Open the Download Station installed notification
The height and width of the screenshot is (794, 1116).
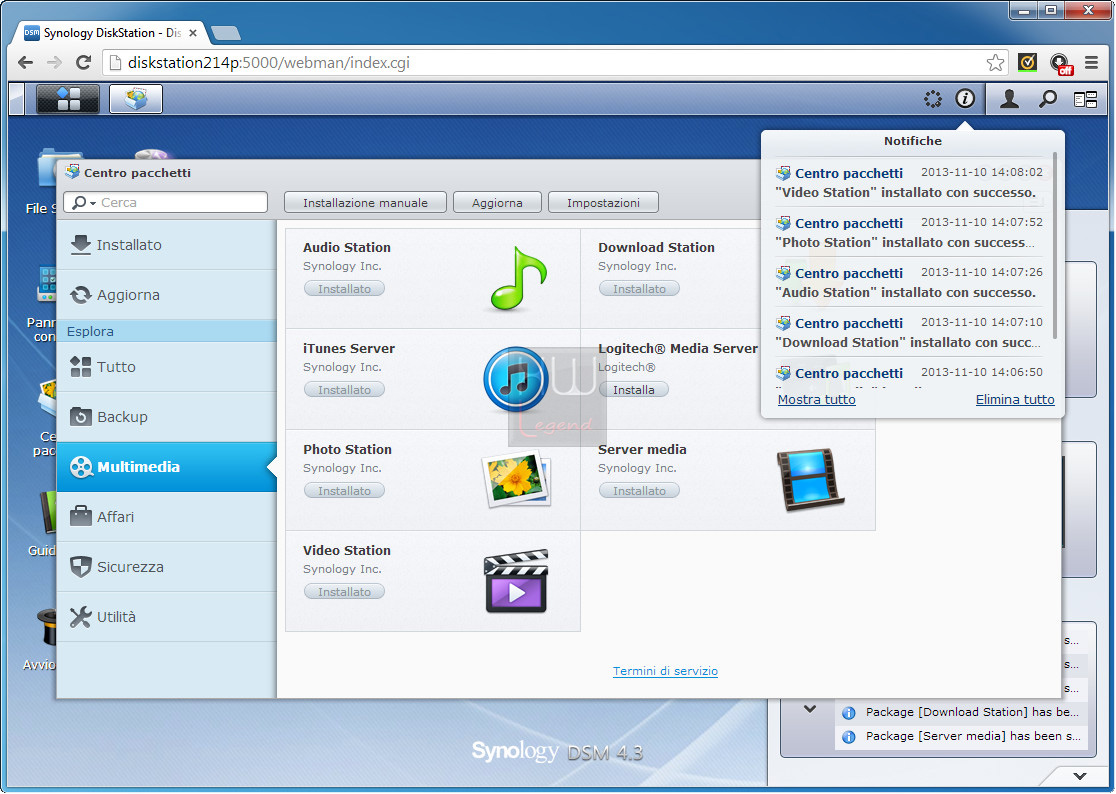point(909,332)
